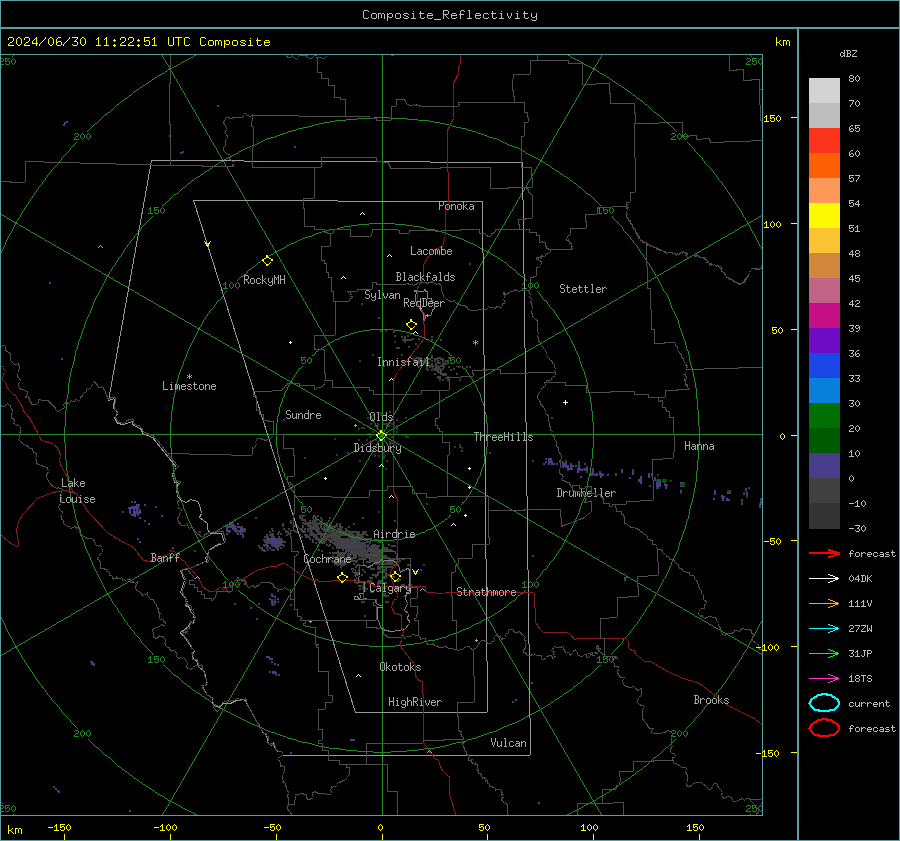Click the Lake Louise label
Screen dimensions: 900x841
[x=77, y=491]
